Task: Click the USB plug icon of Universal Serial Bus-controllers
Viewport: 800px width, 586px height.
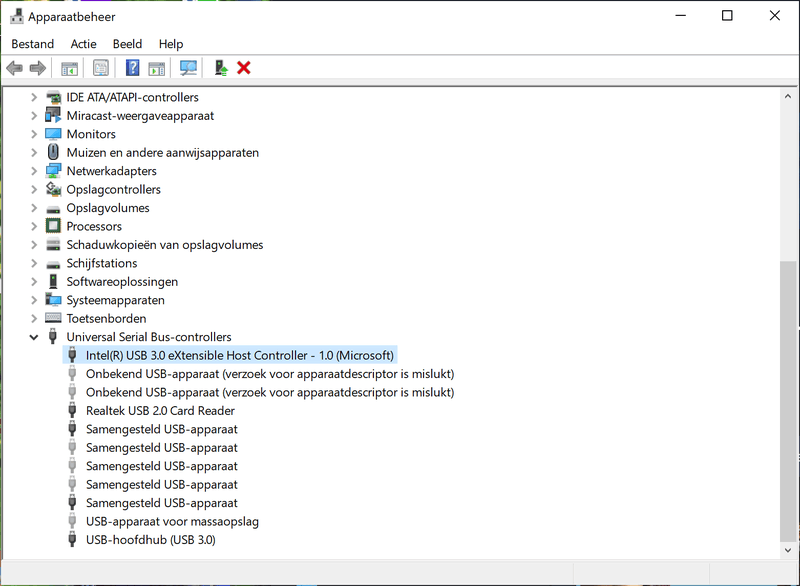Action: [x=53, y=337]
